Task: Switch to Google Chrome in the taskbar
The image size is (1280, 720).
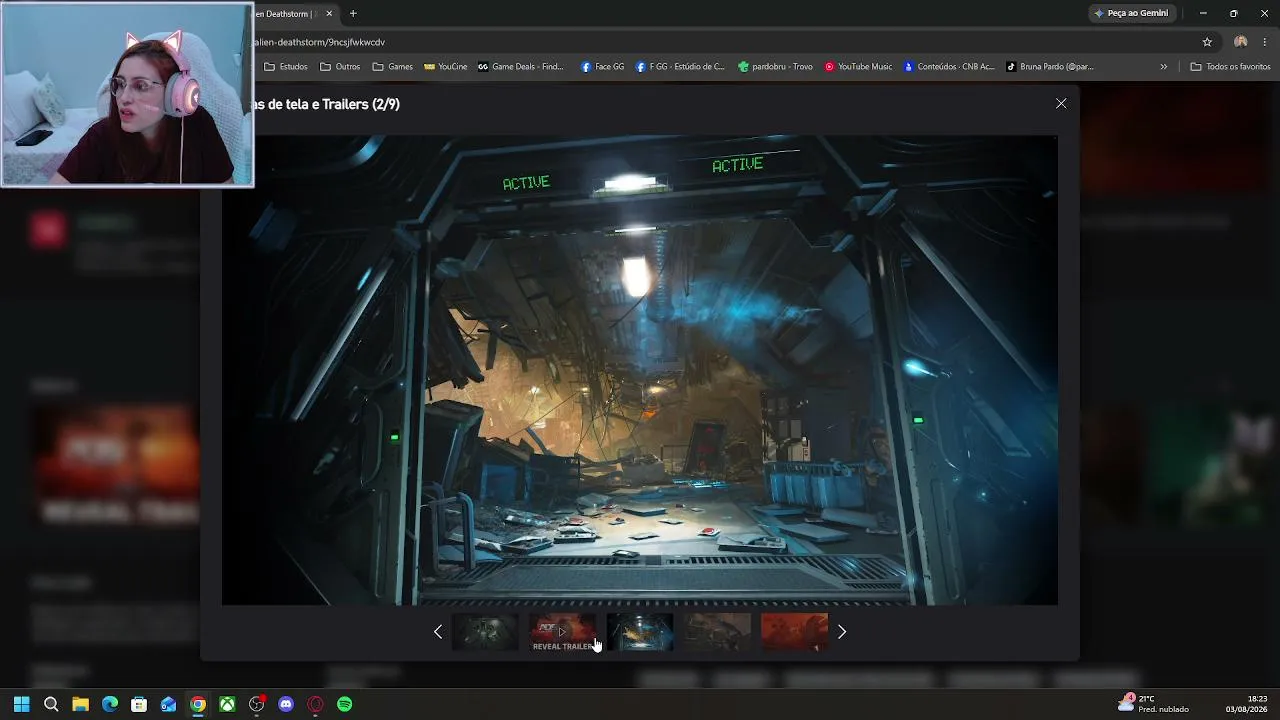Action: [198, 704]
